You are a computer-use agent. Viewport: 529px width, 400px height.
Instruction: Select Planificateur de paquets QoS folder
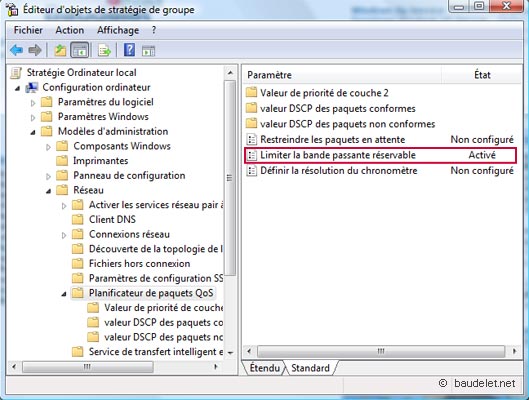click(151, 293)
